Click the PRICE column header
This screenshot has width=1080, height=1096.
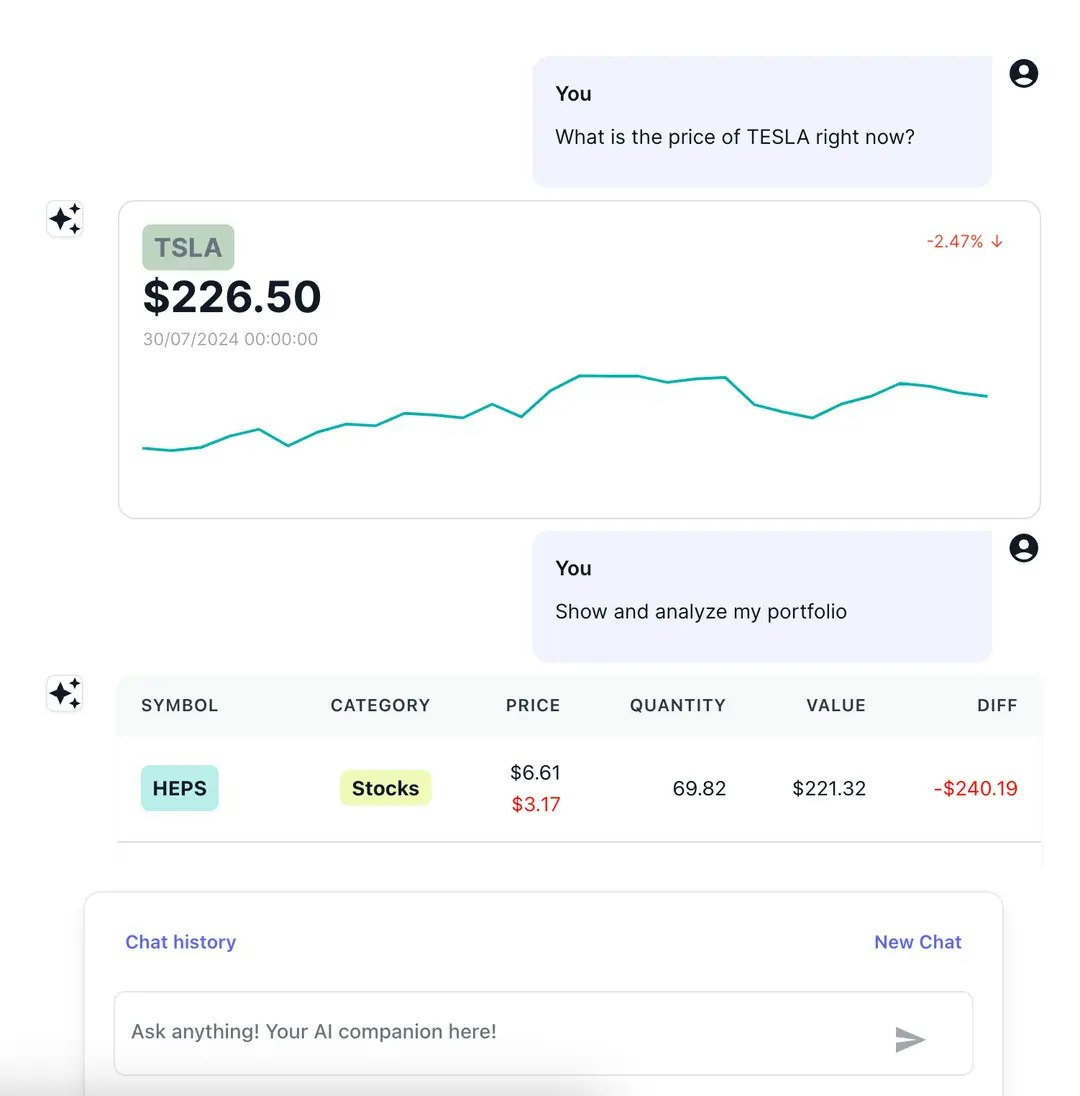[533, 705]
